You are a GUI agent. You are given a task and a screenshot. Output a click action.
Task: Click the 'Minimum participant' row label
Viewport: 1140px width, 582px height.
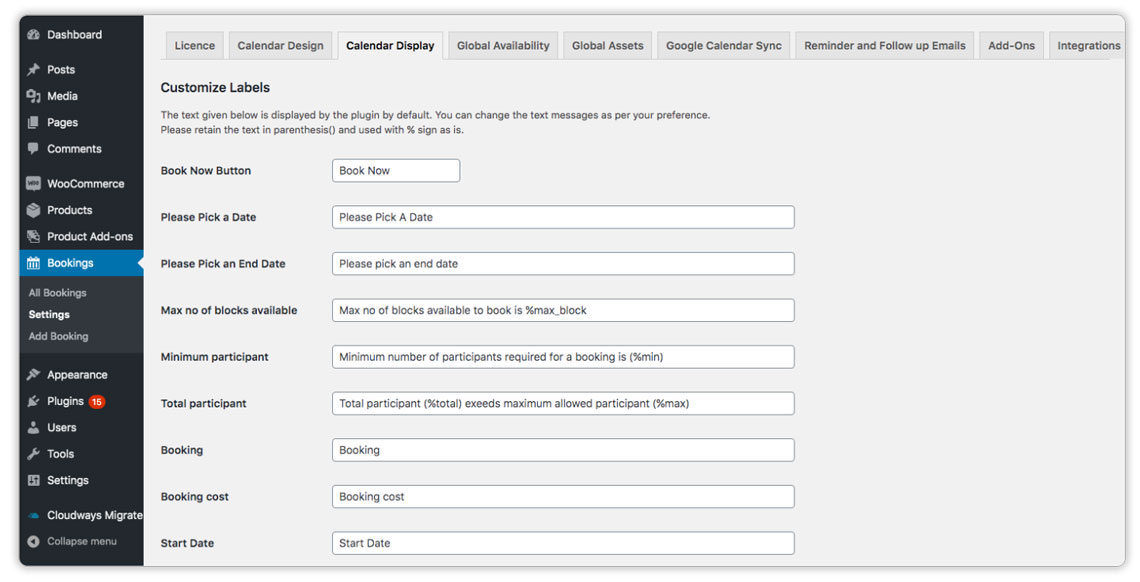pos(214,357)
